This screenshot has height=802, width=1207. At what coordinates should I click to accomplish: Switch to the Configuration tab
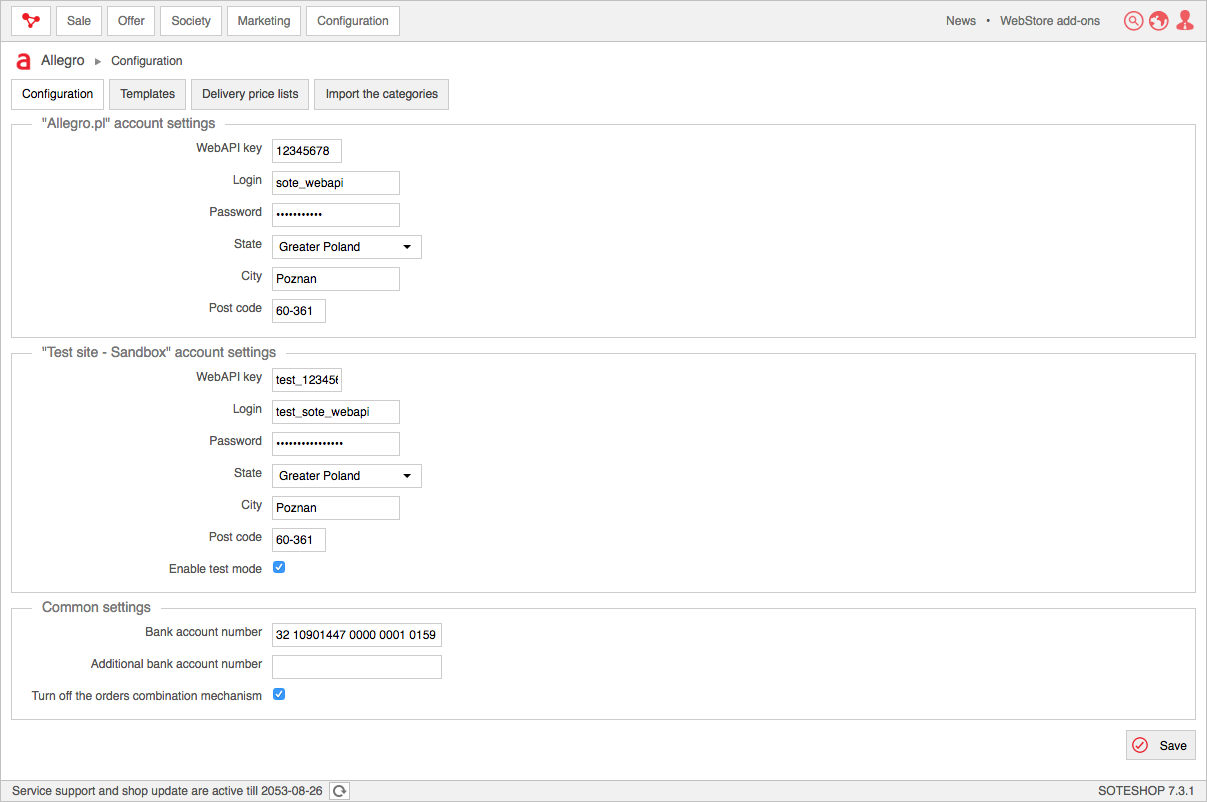58,94
